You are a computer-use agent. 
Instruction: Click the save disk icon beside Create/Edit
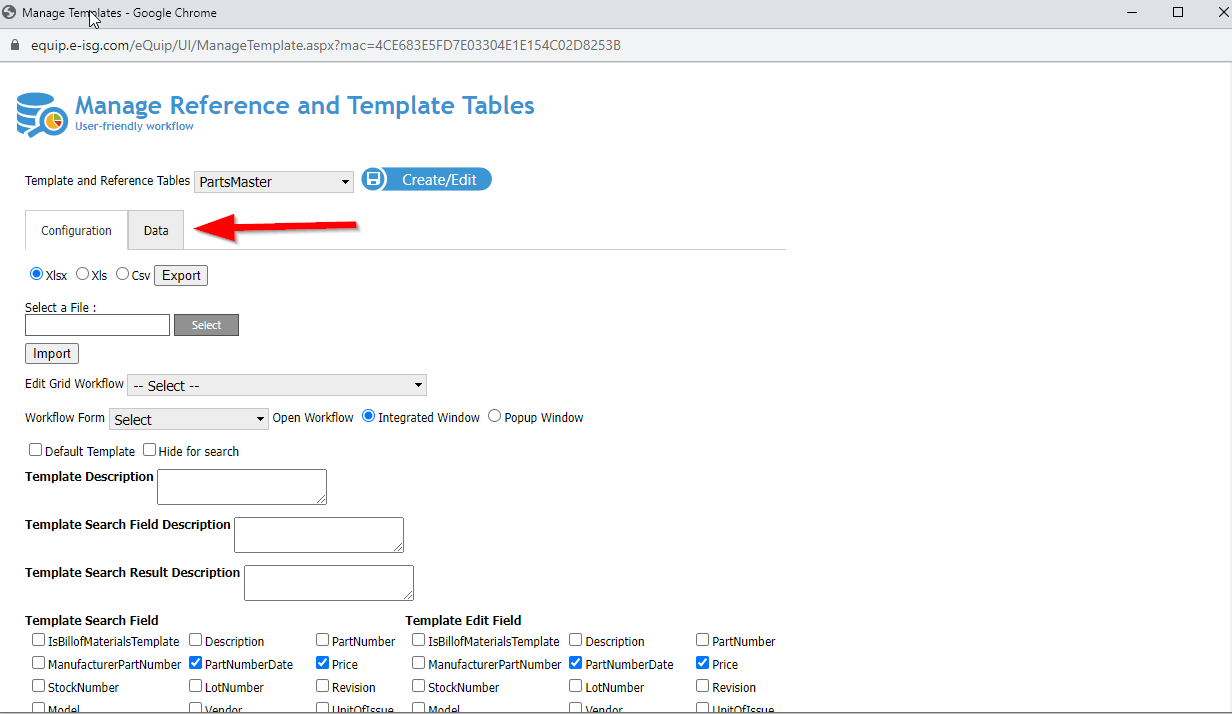pyautogui.click(x=374, y=179)
